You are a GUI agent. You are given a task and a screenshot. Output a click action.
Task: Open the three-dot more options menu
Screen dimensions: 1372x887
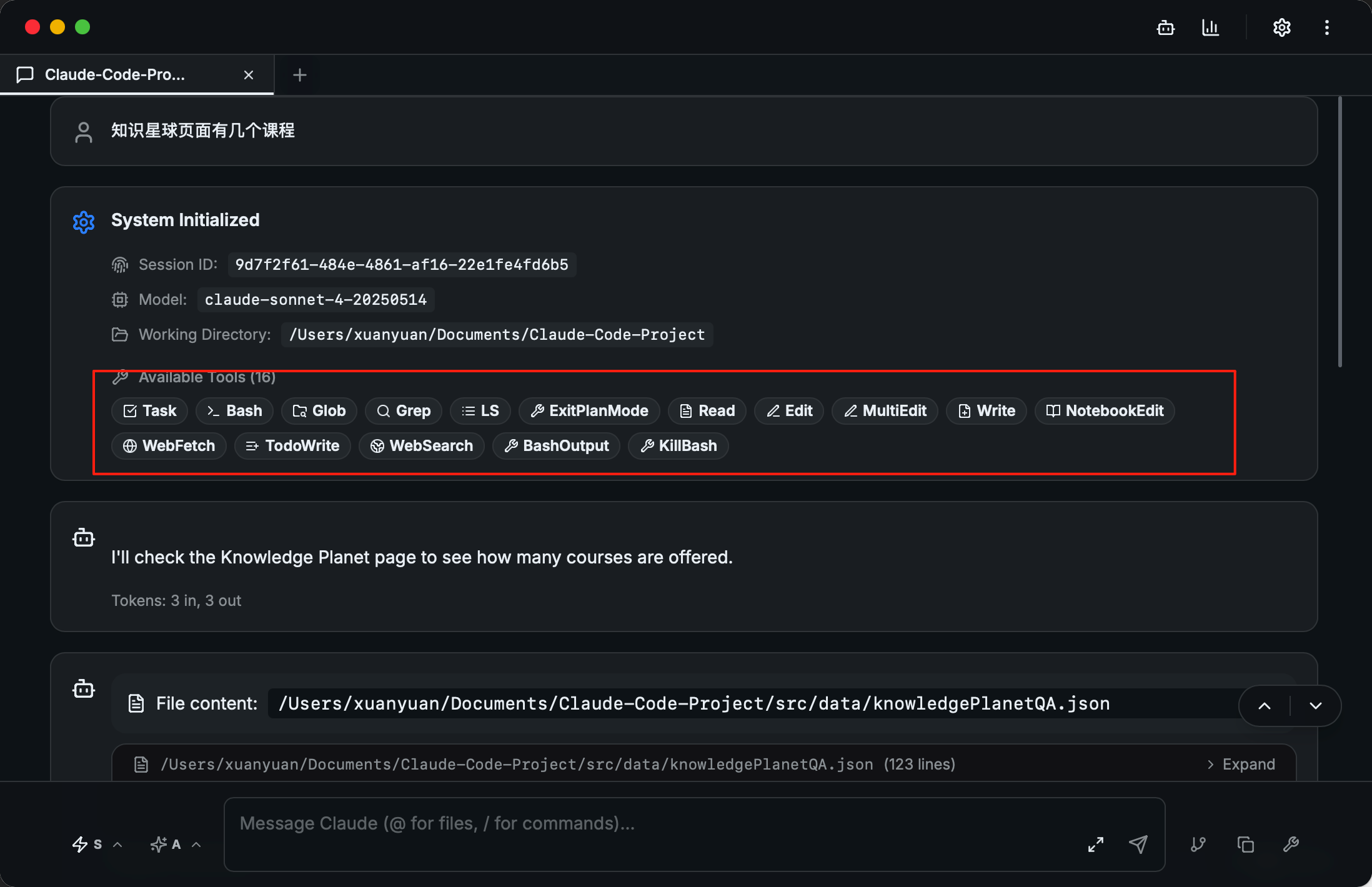1326,28
